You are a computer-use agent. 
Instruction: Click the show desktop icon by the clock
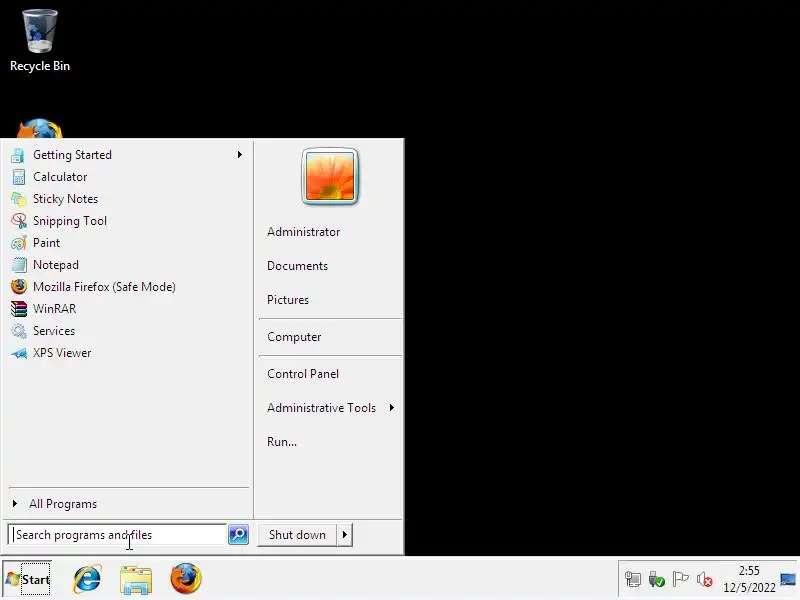788,579
